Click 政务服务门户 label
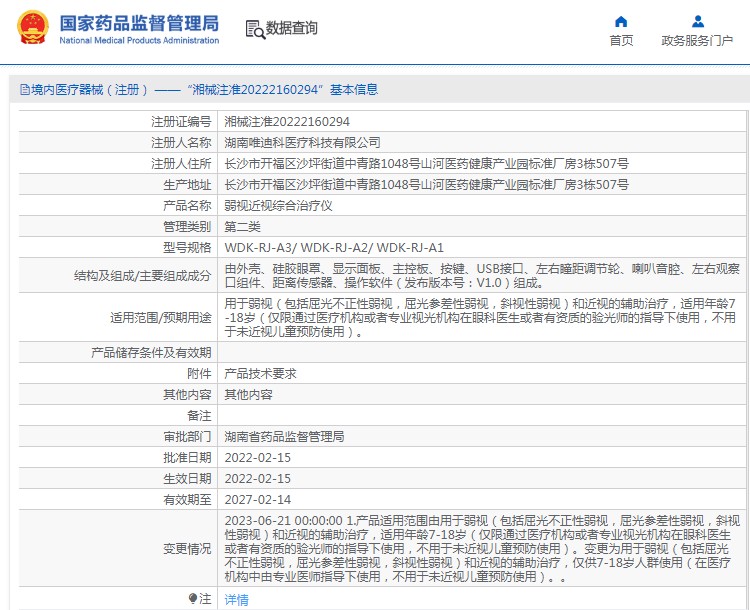750x610 pixels. click(697, 41)
